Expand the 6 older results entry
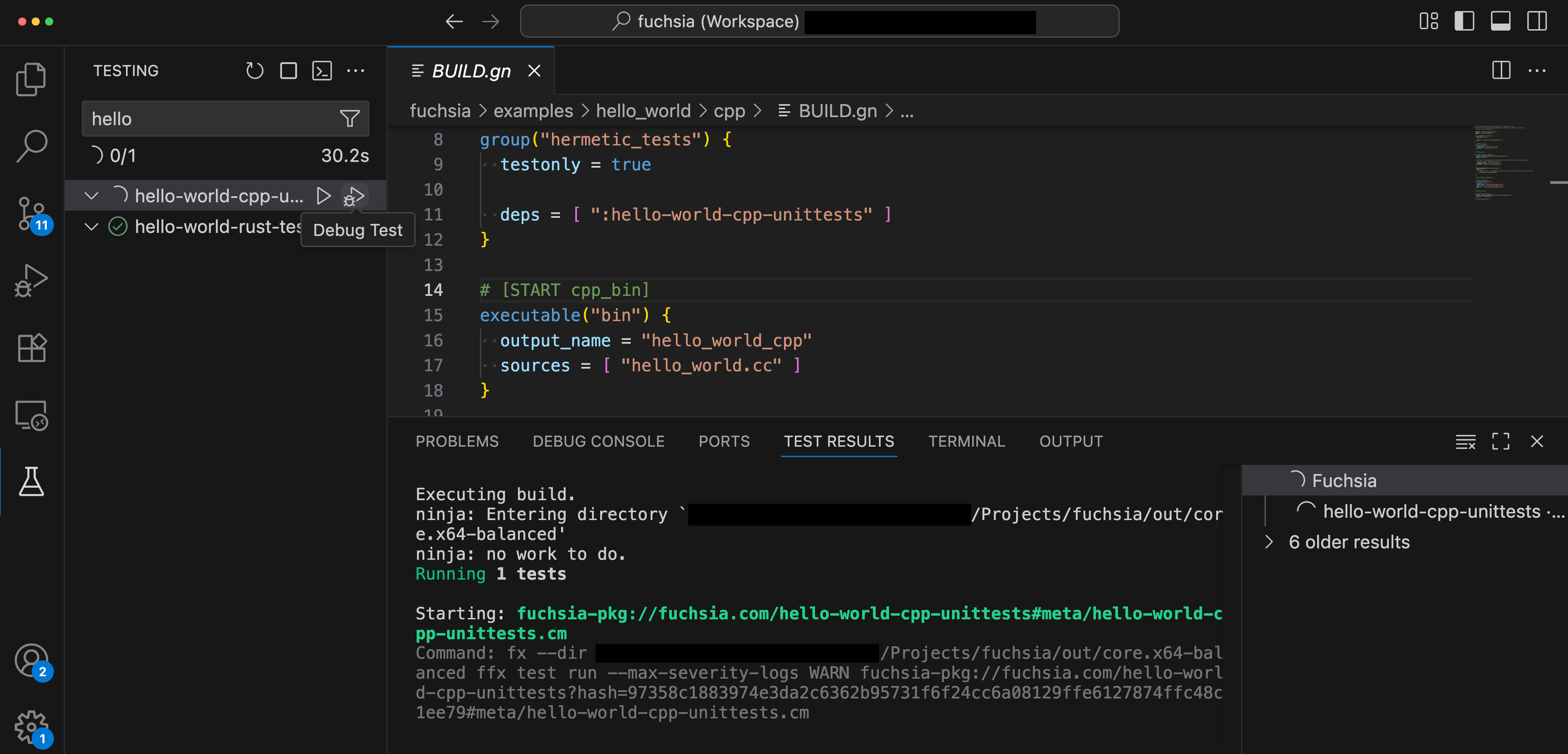The width and height of the screenshot is (1568, 754). 1270,542
